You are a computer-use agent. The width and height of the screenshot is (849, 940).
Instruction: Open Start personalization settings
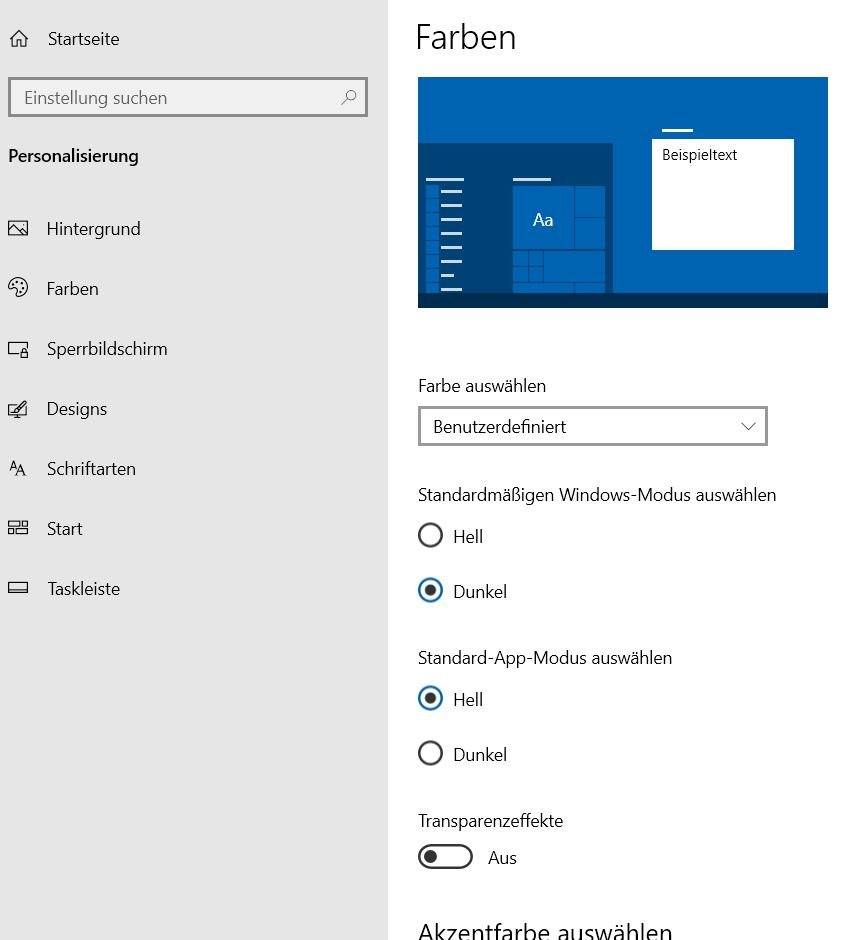[x=65, y=529]
